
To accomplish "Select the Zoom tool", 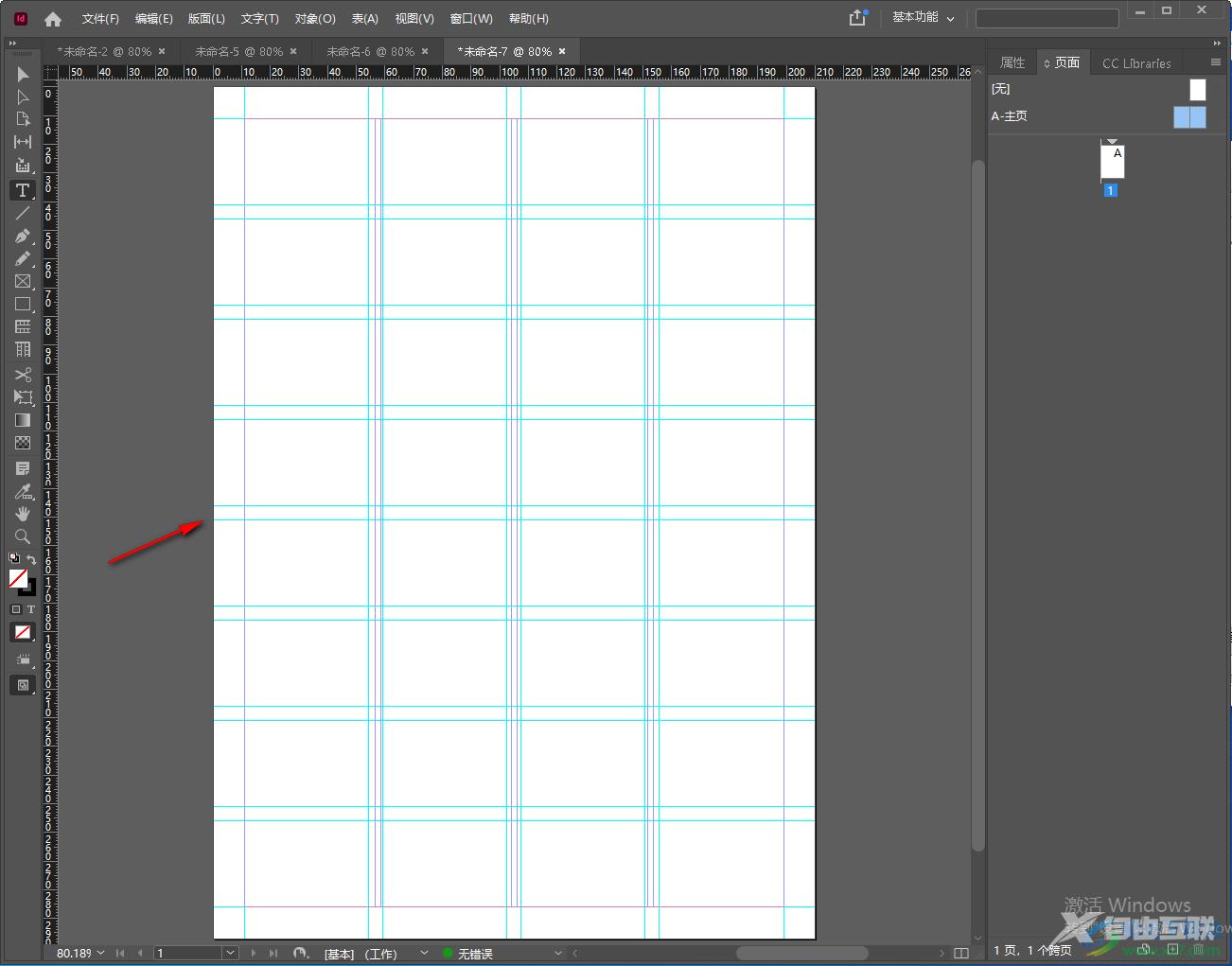I will [x=23, y=536].
